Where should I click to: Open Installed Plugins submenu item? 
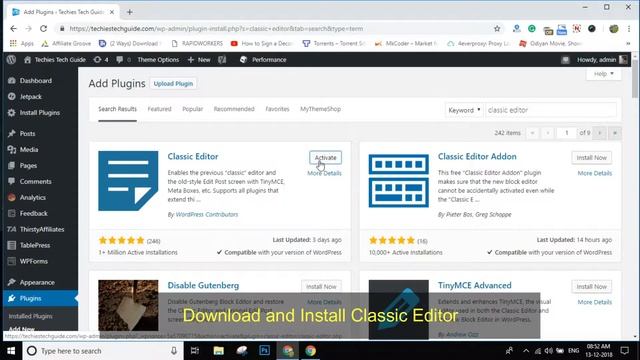[31, 316]
